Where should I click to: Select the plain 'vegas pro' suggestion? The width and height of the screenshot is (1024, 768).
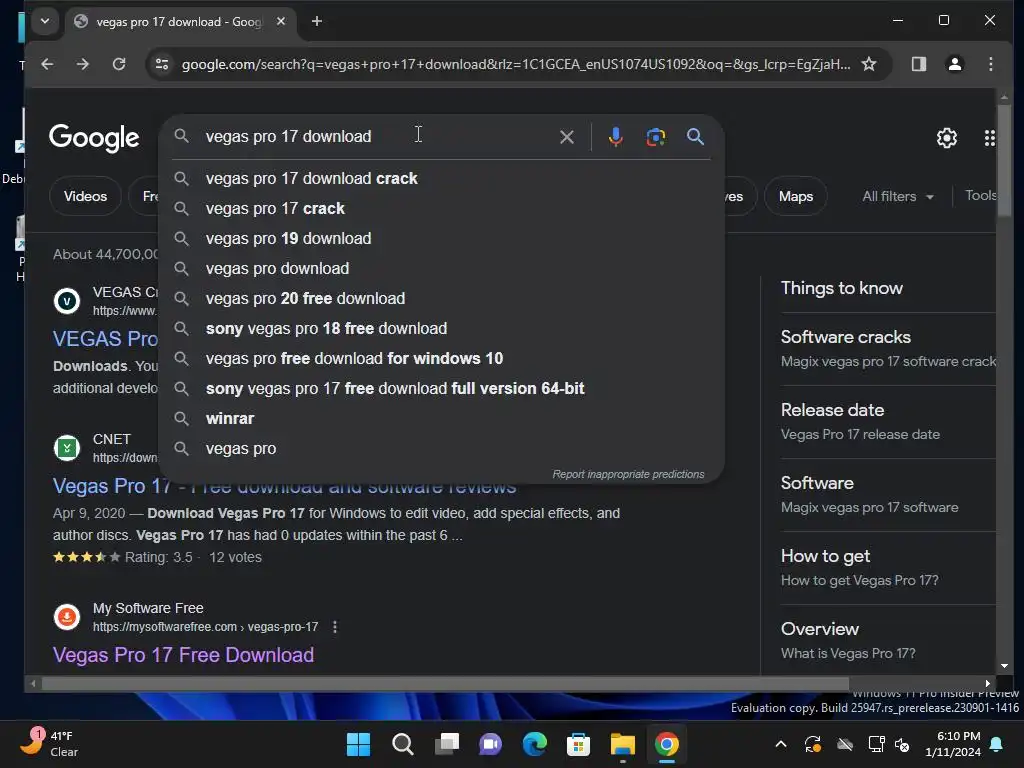pyautogui.click(x=441, y=449)
